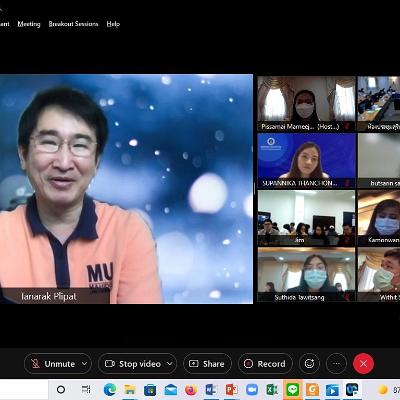Open the Mail app from taskbar
Image resolution: width=400 pixels, height=400 pixels.
tap(171, 389)
